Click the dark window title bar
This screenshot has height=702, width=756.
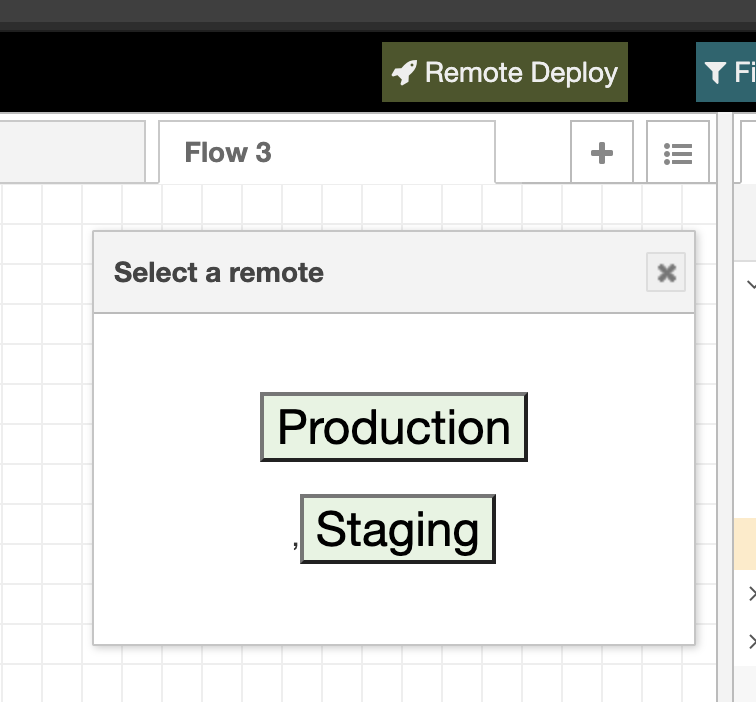(x=378, y=12)
